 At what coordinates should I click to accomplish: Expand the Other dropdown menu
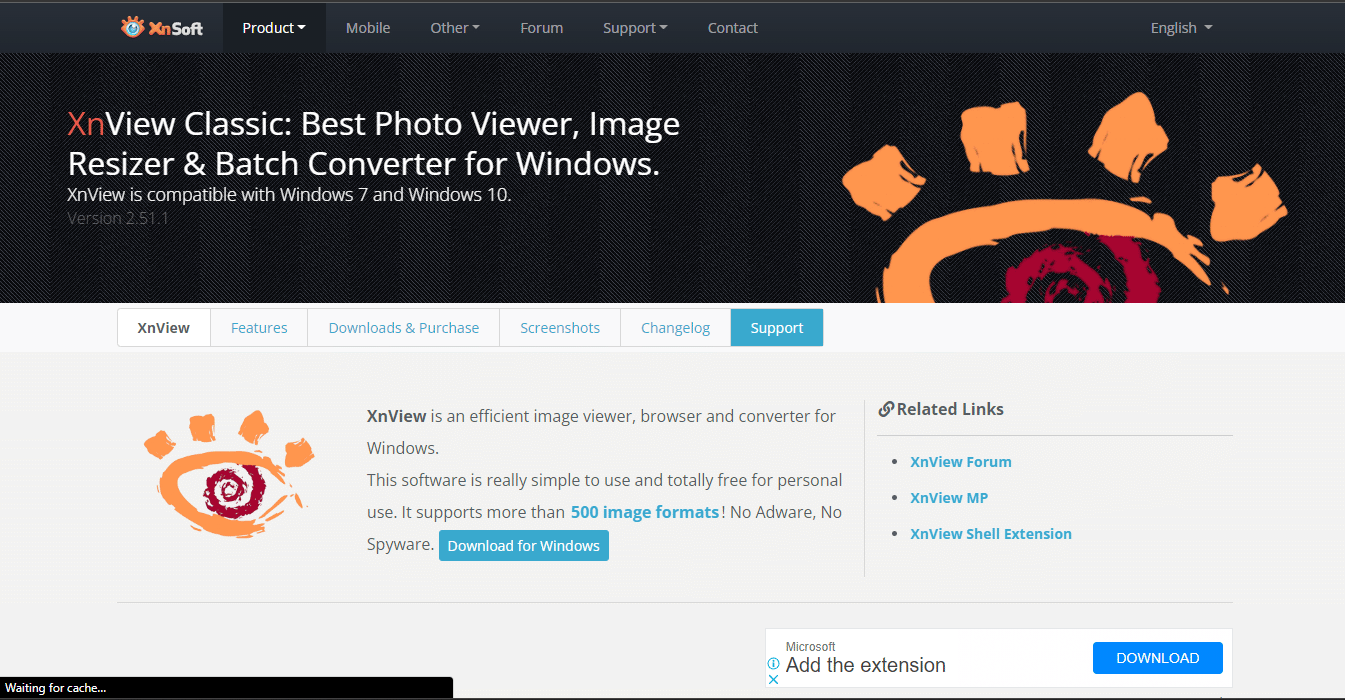click(x=455, y=28)
